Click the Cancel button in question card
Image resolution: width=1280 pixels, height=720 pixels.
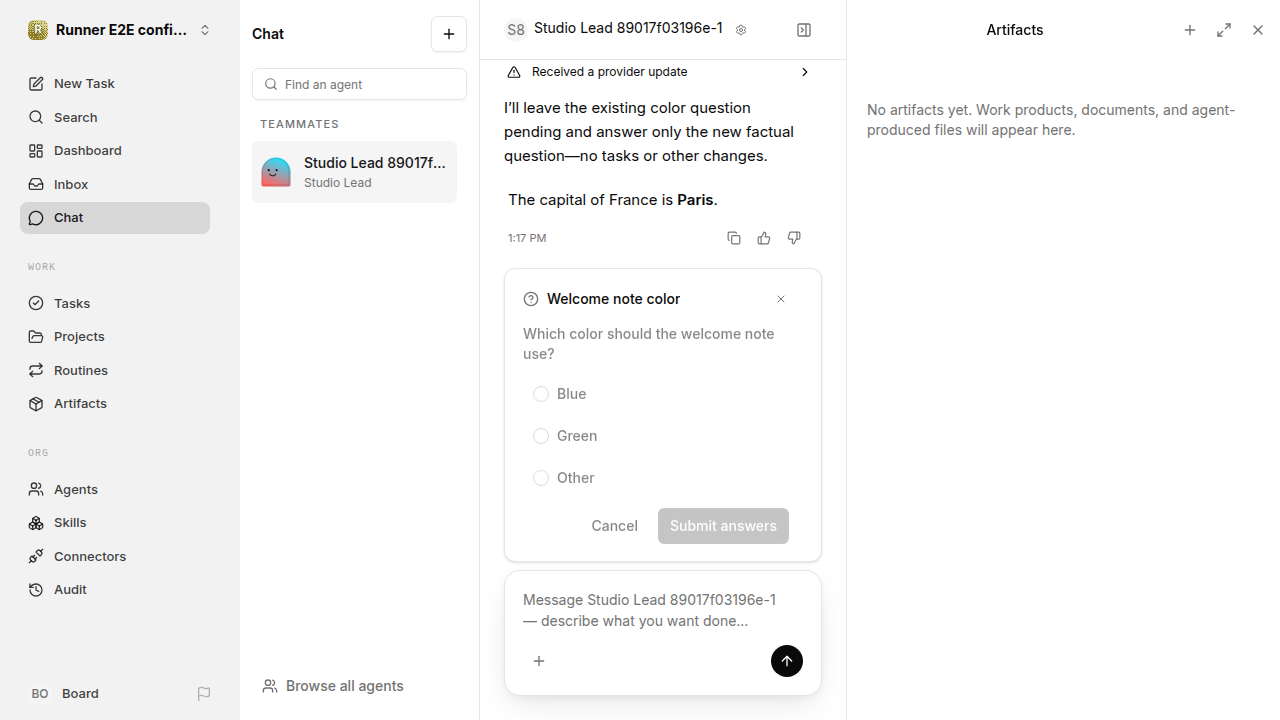pos(614,526)
